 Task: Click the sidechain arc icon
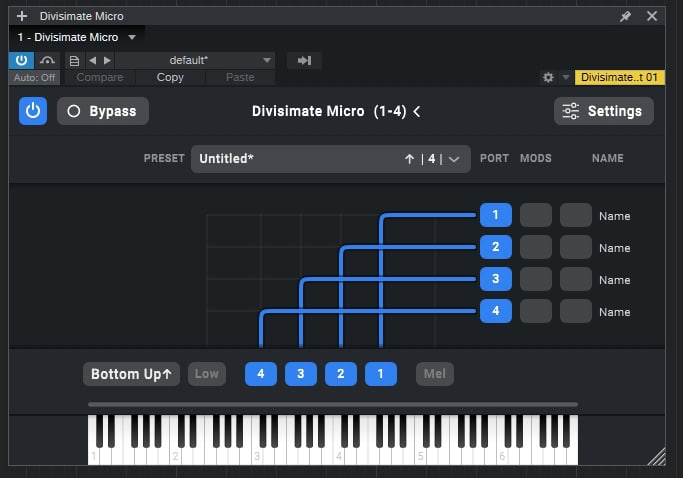pos(47,60)
